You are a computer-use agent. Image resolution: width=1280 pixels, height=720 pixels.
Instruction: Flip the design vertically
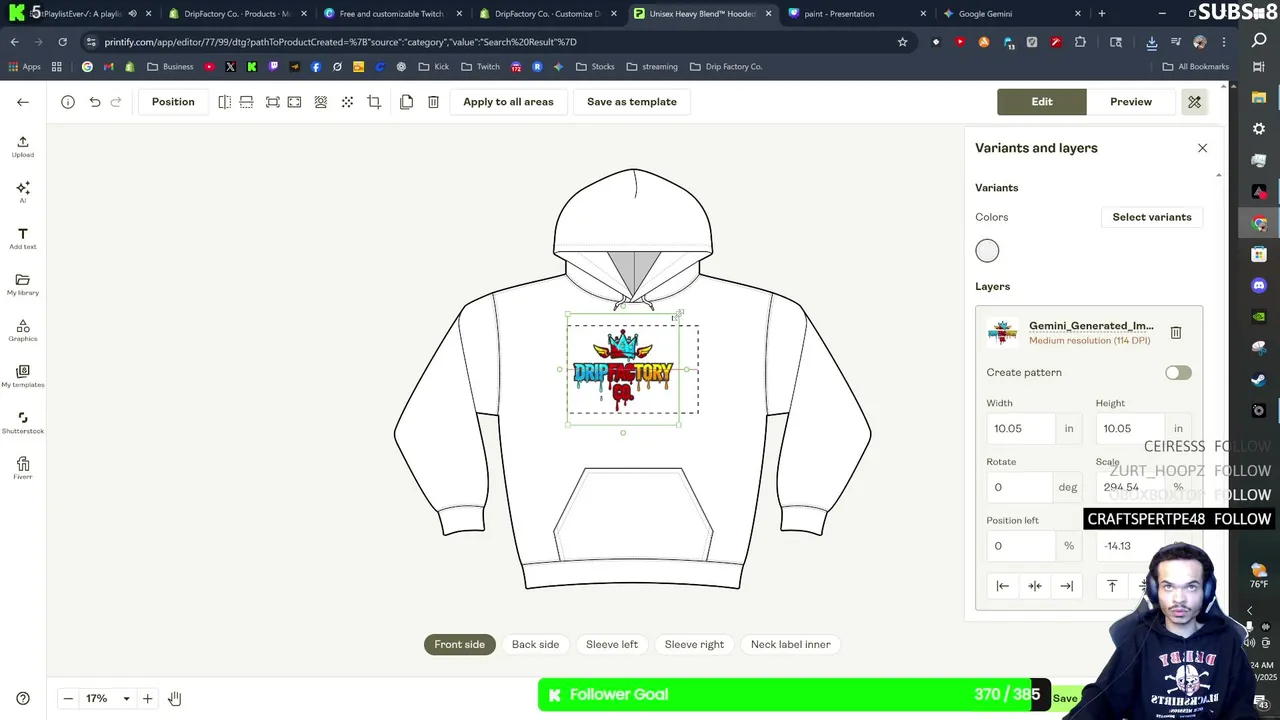[246, 102]
